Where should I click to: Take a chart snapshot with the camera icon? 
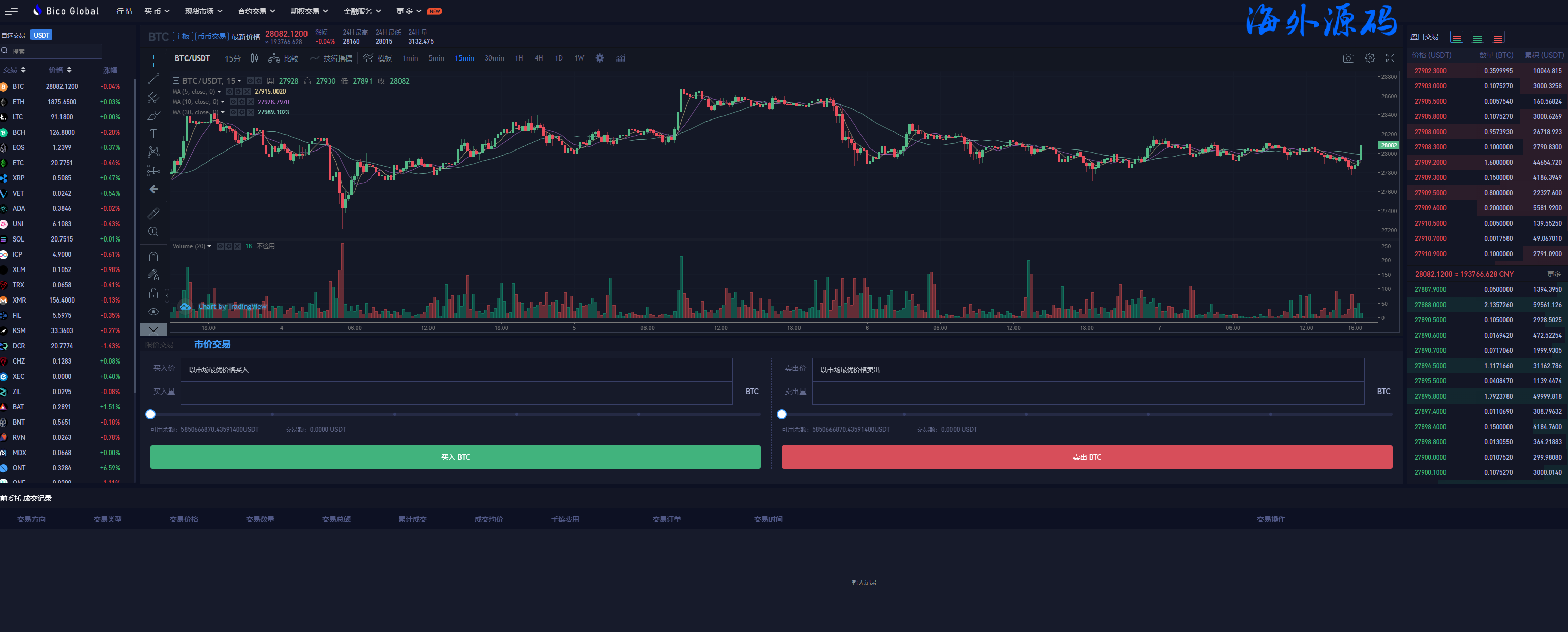1348,58
